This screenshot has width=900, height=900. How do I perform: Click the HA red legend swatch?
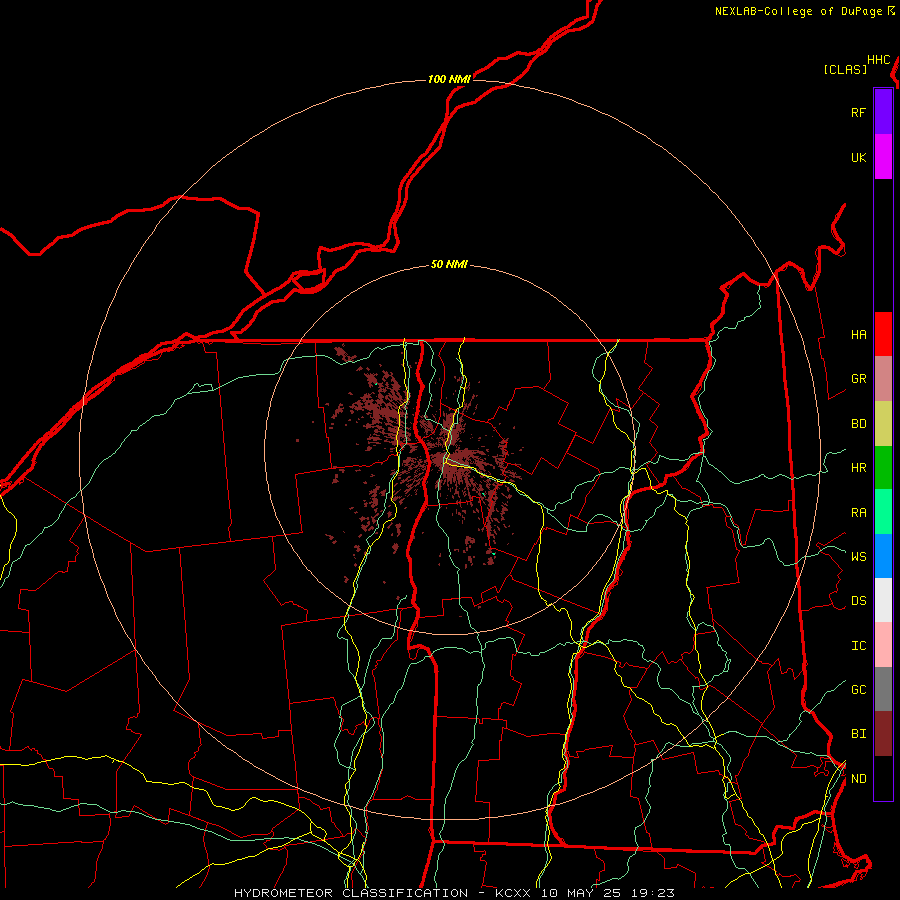(883, 334)
